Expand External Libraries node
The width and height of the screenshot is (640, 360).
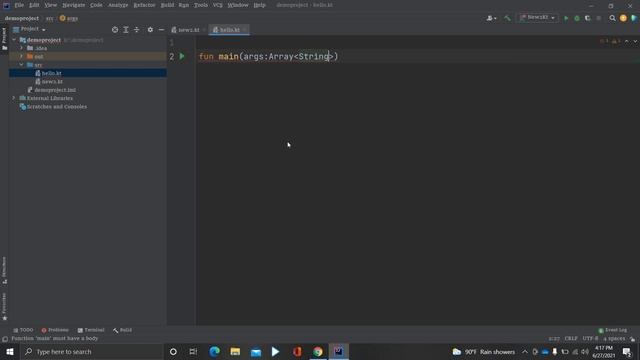pyautogui.click(x=14, y=98)
